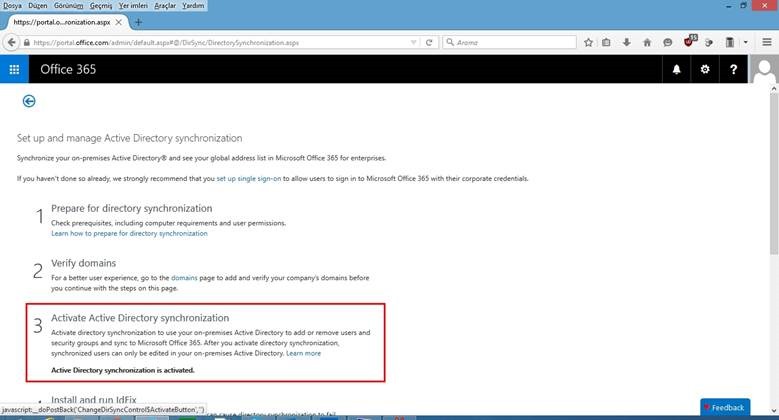Open the Office 365 app launcher grid
Viewport: 779px width, 420px height.
click(x=14, y=69)
